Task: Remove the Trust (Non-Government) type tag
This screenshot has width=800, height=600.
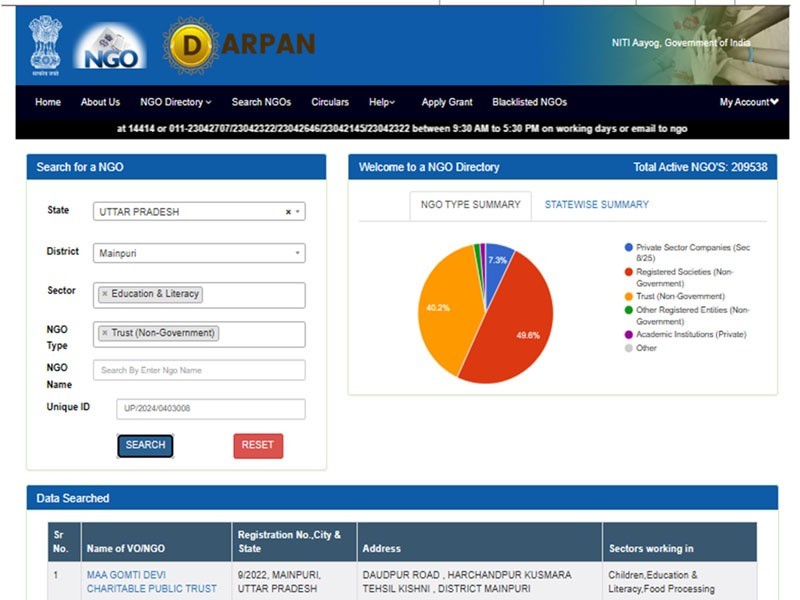Action: click(105, 333)
